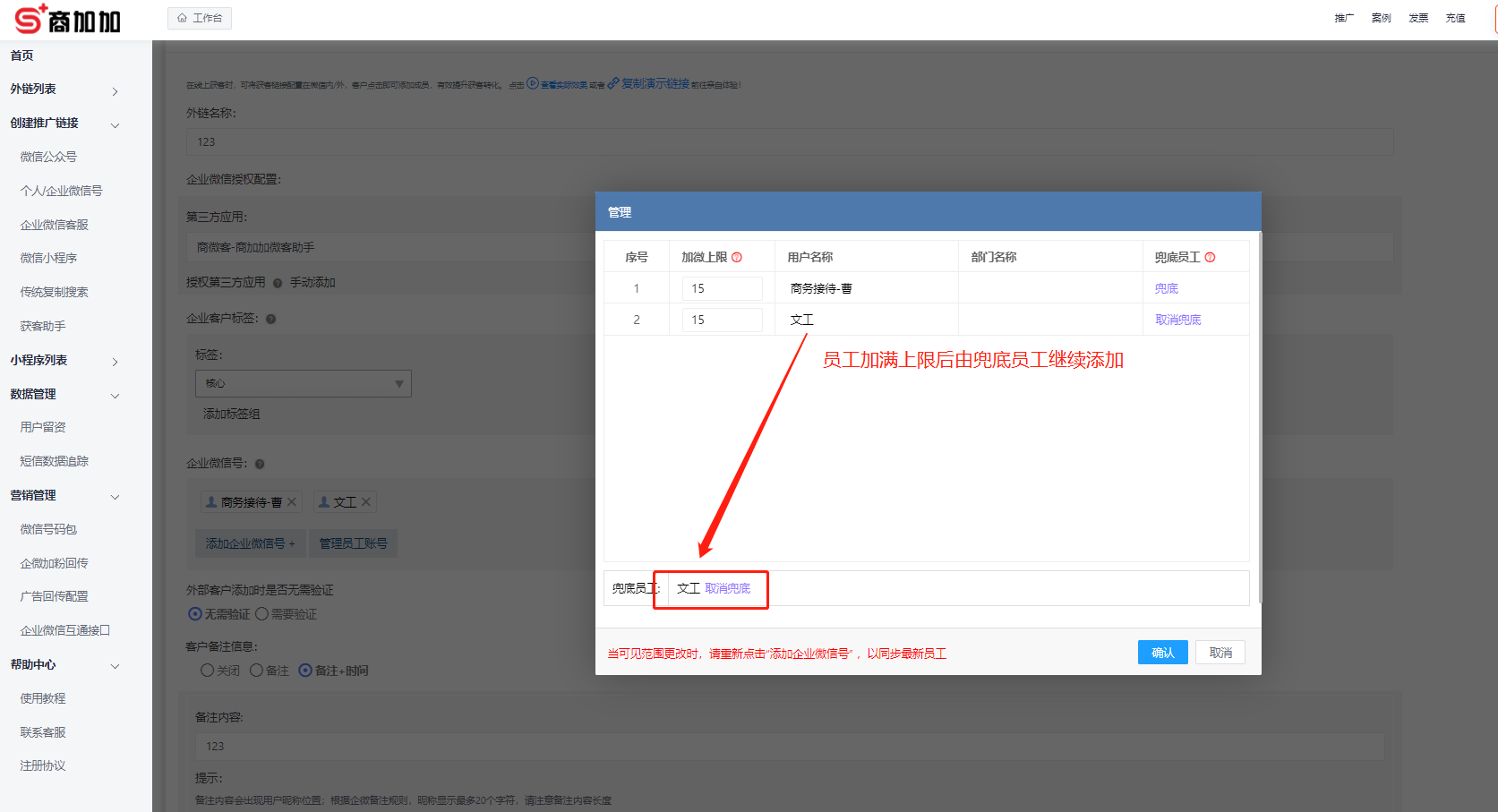Confirm the 管理 dialog with 确认

1162,652
